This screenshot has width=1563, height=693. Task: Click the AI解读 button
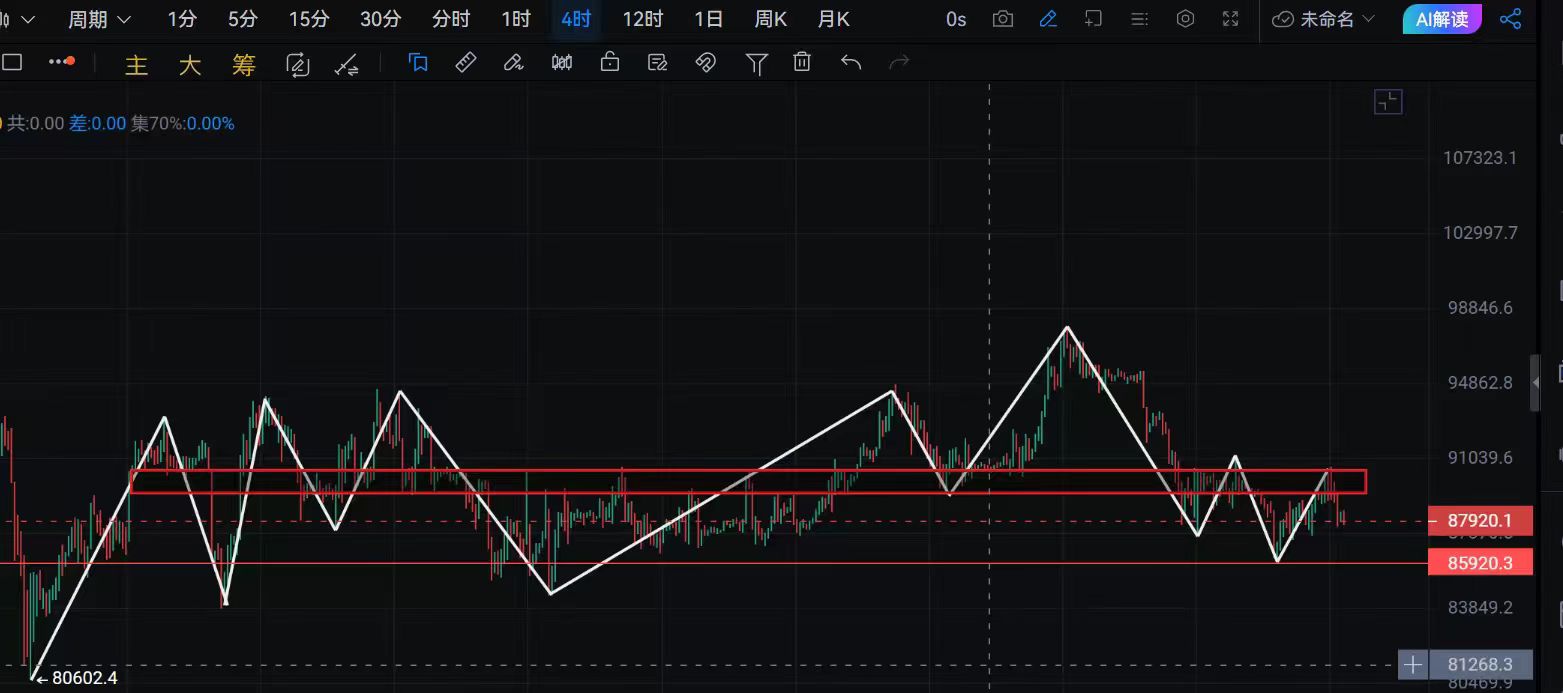coord(1441,19)
